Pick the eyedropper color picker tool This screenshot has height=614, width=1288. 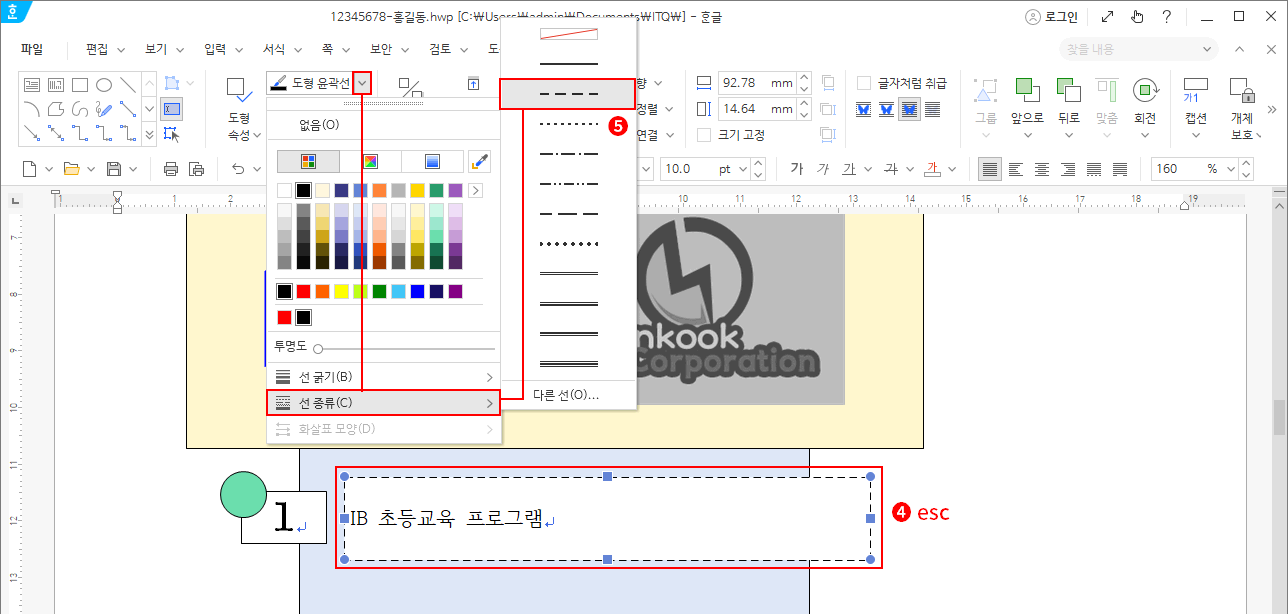(480, 161)
